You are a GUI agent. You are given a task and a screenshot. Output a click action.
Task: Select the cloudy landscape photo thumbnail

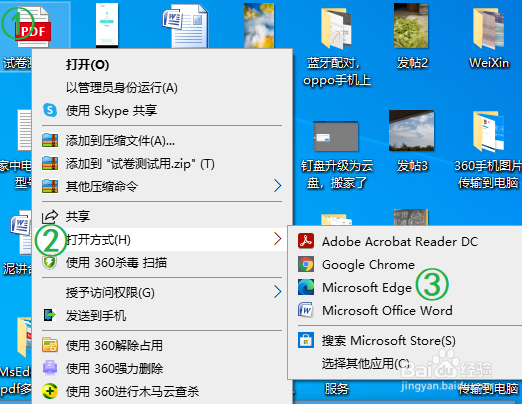click(259, 25)
